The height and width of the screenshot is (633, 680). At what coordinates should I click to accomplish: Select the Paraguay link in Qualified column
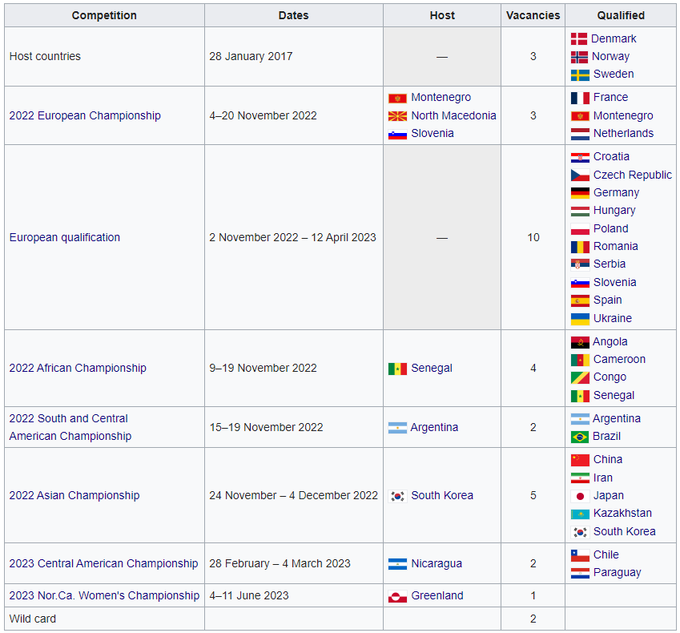tap(617, 573)
